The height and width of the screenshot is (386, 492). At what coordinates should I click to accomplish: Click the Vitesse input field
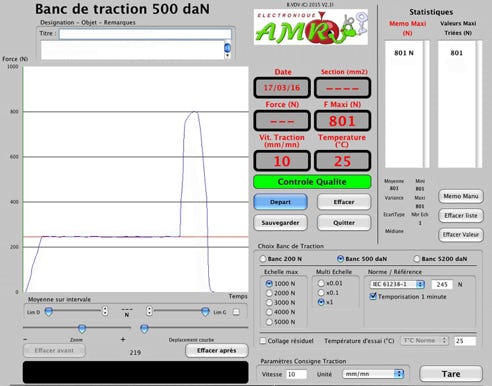click(x=296, y=374)
